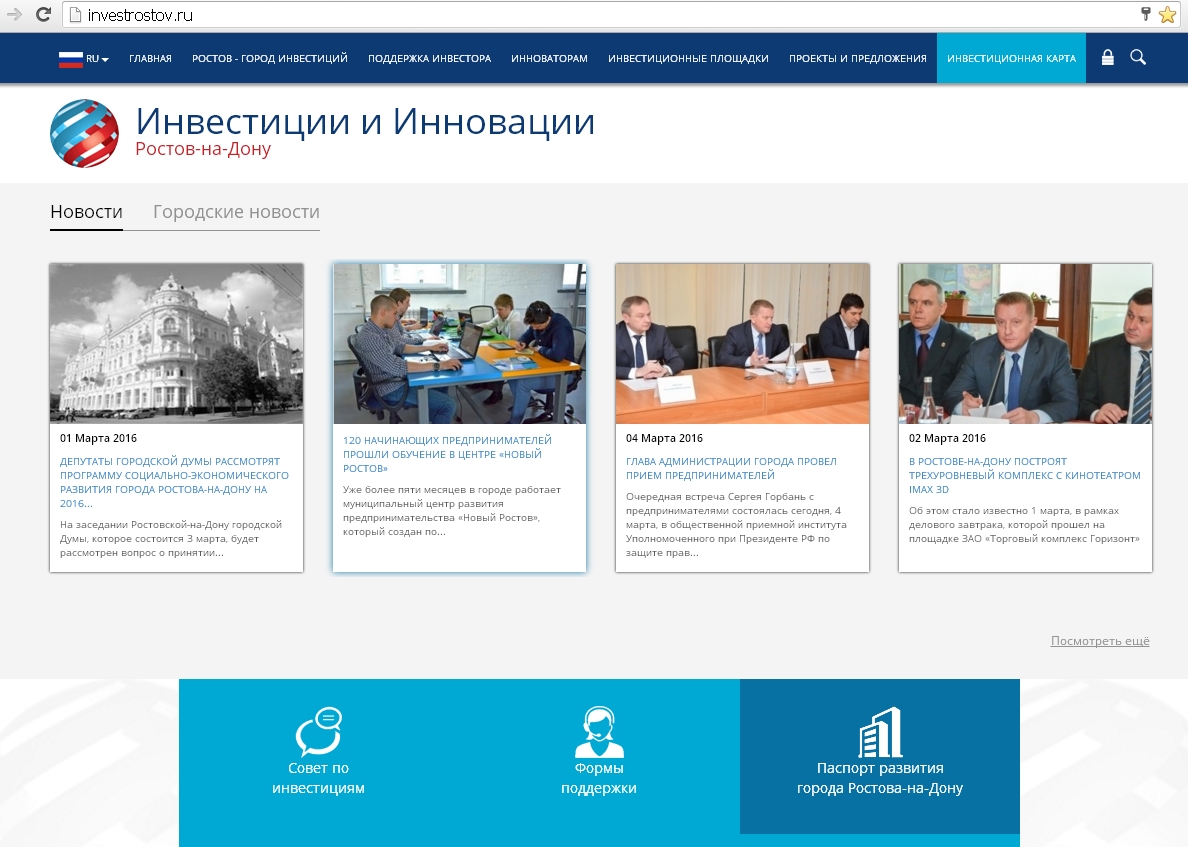Switch to Городские новости tab
The image size is (1188, 847).
[x=236, y=212]
